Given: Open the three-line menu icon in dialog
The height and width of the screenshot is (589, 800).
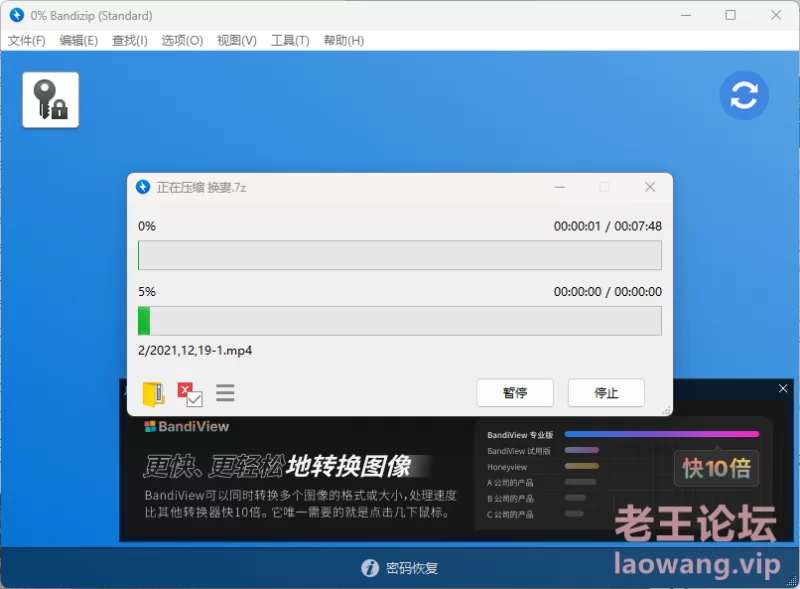Looking at the screenshot, I should (x=225, y=393).
